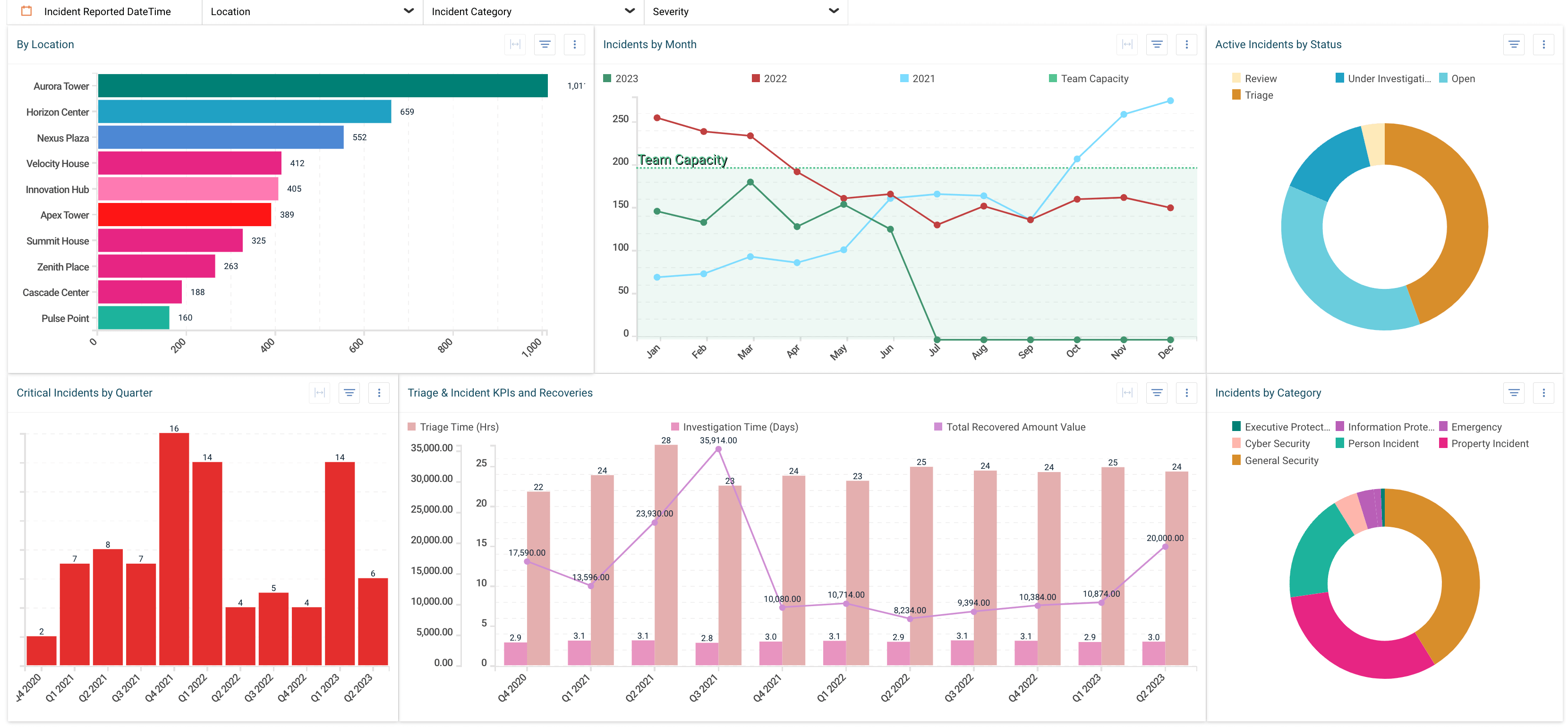Open the three-dot menu on Incidents by Category

coord(1543,392)
